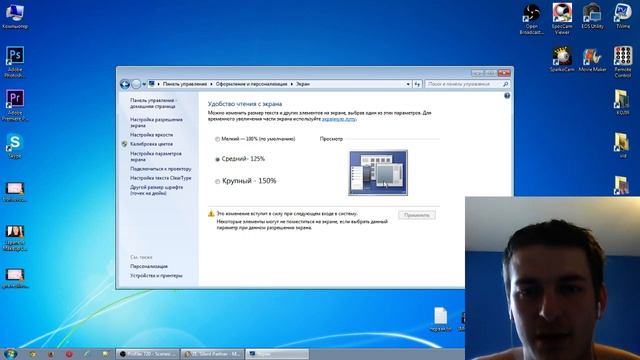Click the Применить button
640x360 pixels.
417,215
